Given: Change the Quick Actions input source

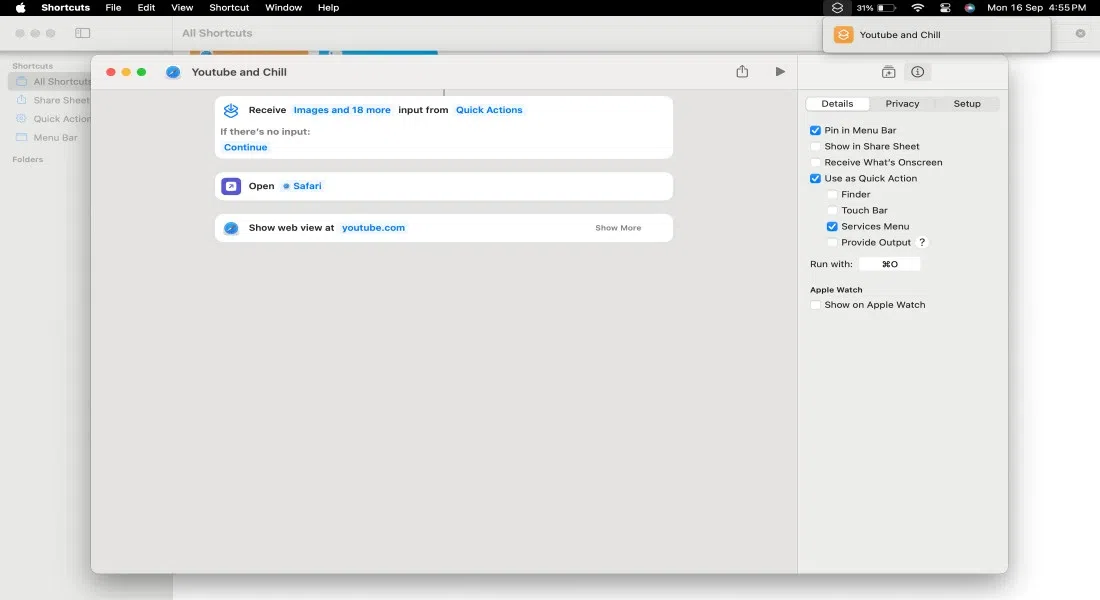Looking at the screenshot, I should click(x=489, y=110).
